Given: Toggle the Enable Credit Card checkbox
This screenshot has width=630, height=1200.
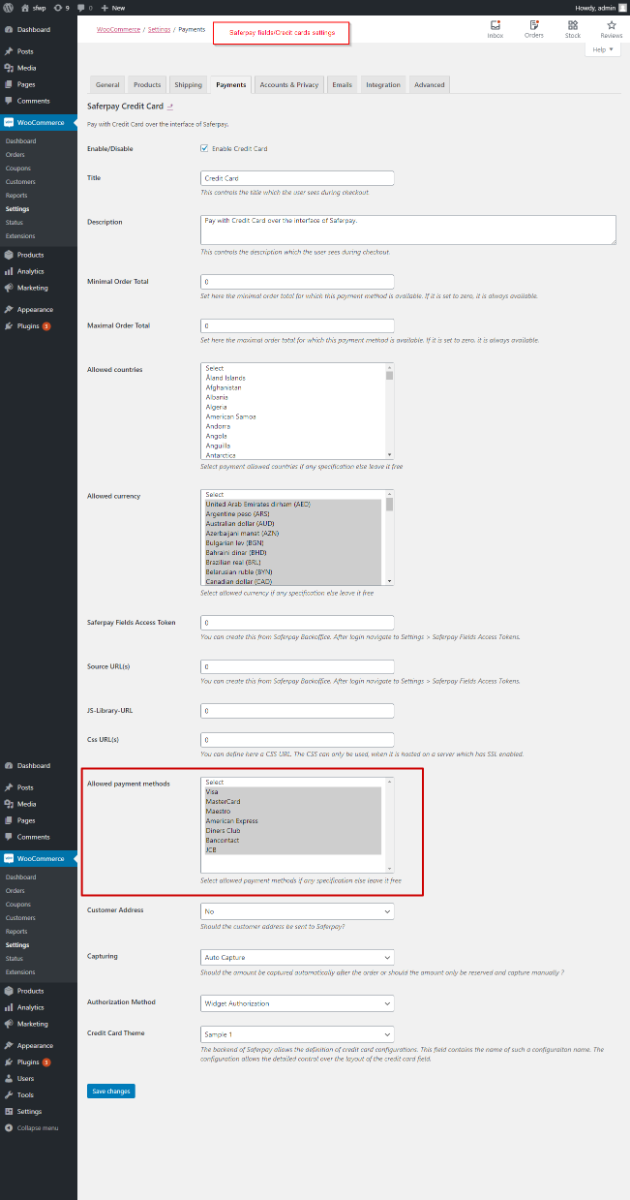Looking at the screenshot, I should click(205, 149).
